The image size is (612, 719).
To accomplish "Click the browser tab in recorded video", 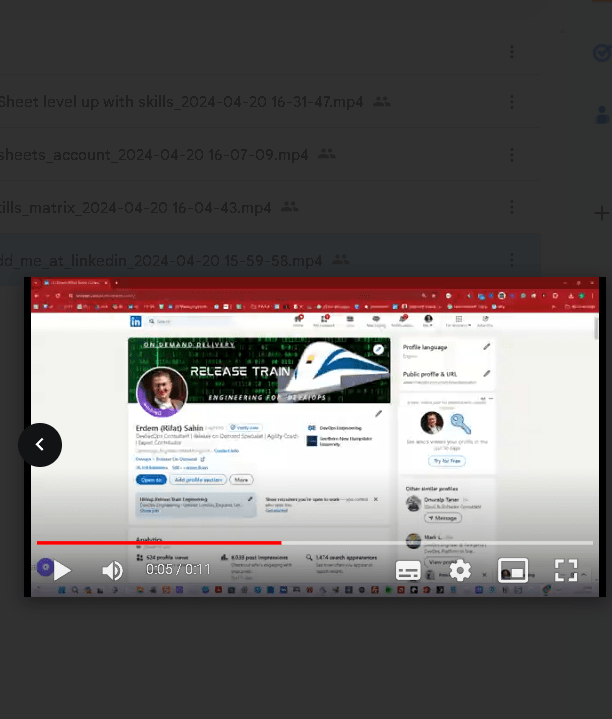I will (76, 282).
